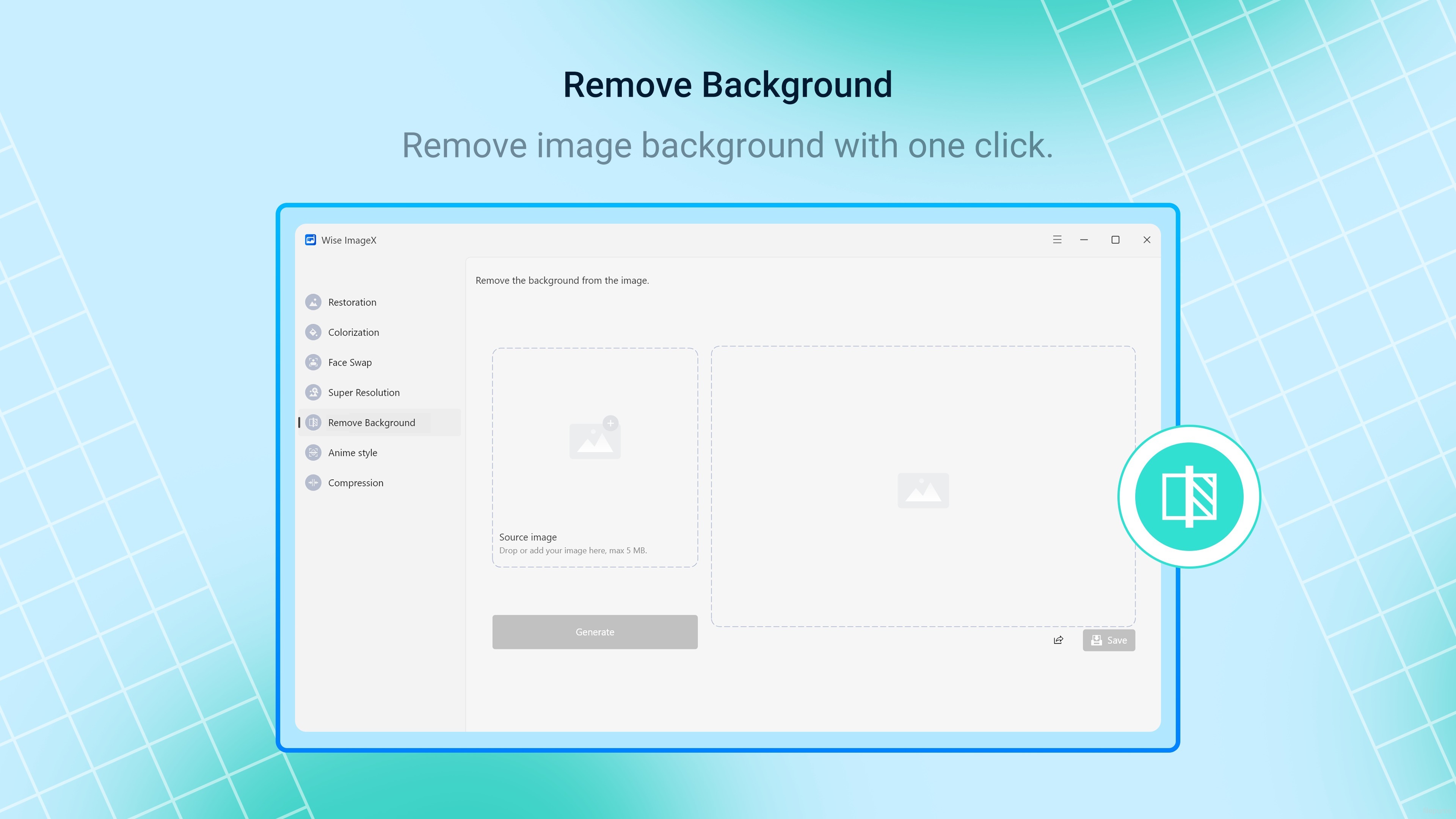Image resolution: width=1456 pixels, height=819 pixels.
Task: Select the Remove Background menu item
Action: 371,423
